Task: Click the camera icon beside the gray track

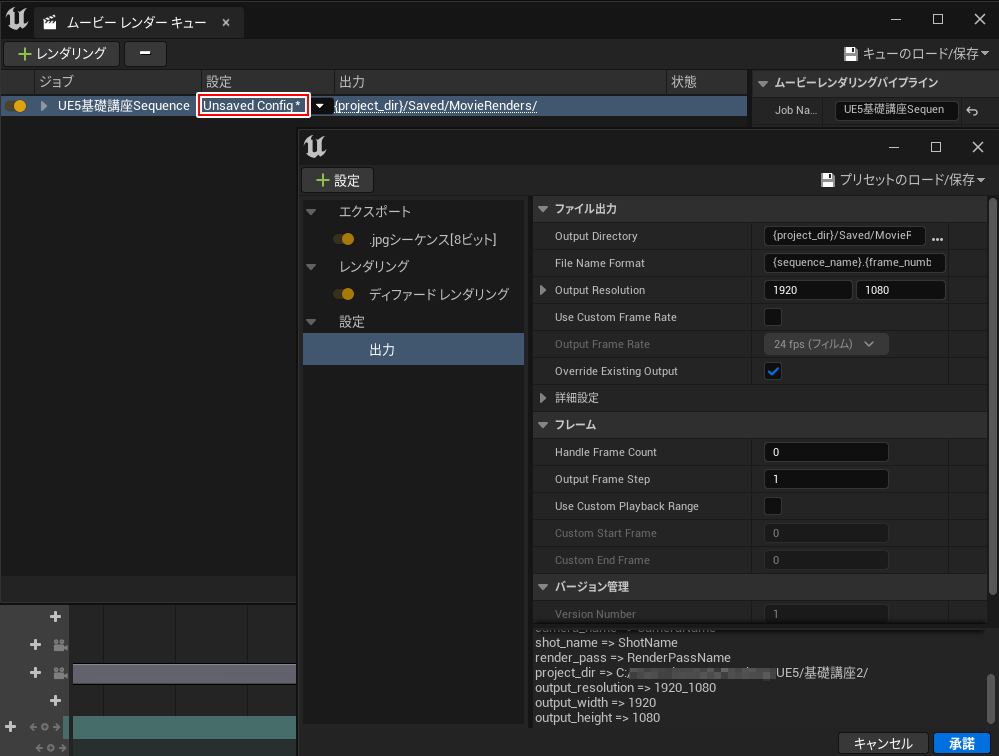Action: (x=60, y=673)
